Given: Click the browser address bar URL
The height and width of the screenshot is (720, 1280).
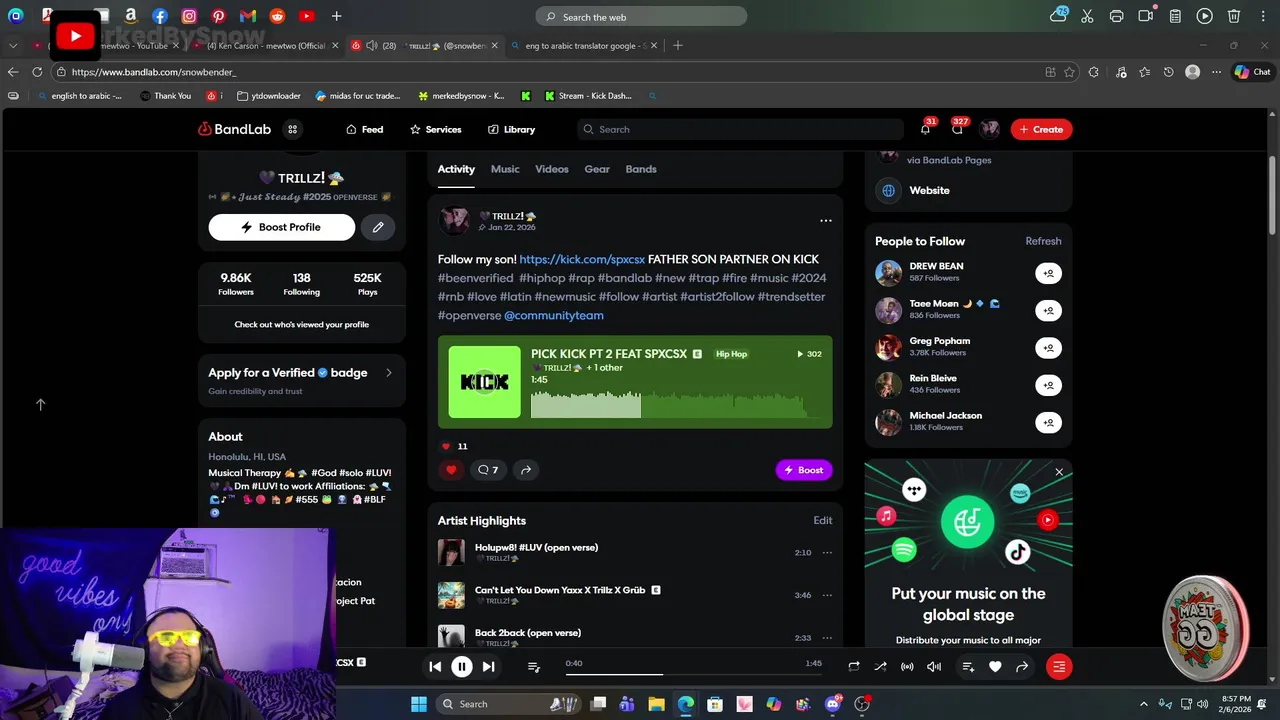Looking at the screenshot, I should [154, 72].
